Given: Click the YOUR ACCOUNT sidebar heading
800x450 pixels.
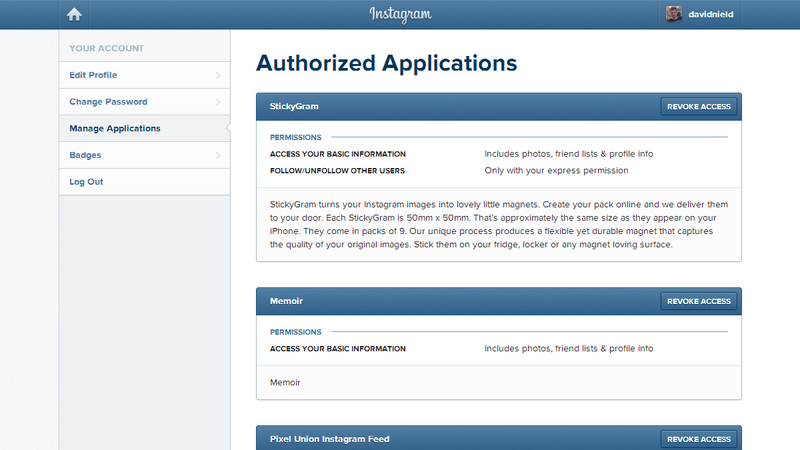Looking at the screenshot, I should (107, 48).
